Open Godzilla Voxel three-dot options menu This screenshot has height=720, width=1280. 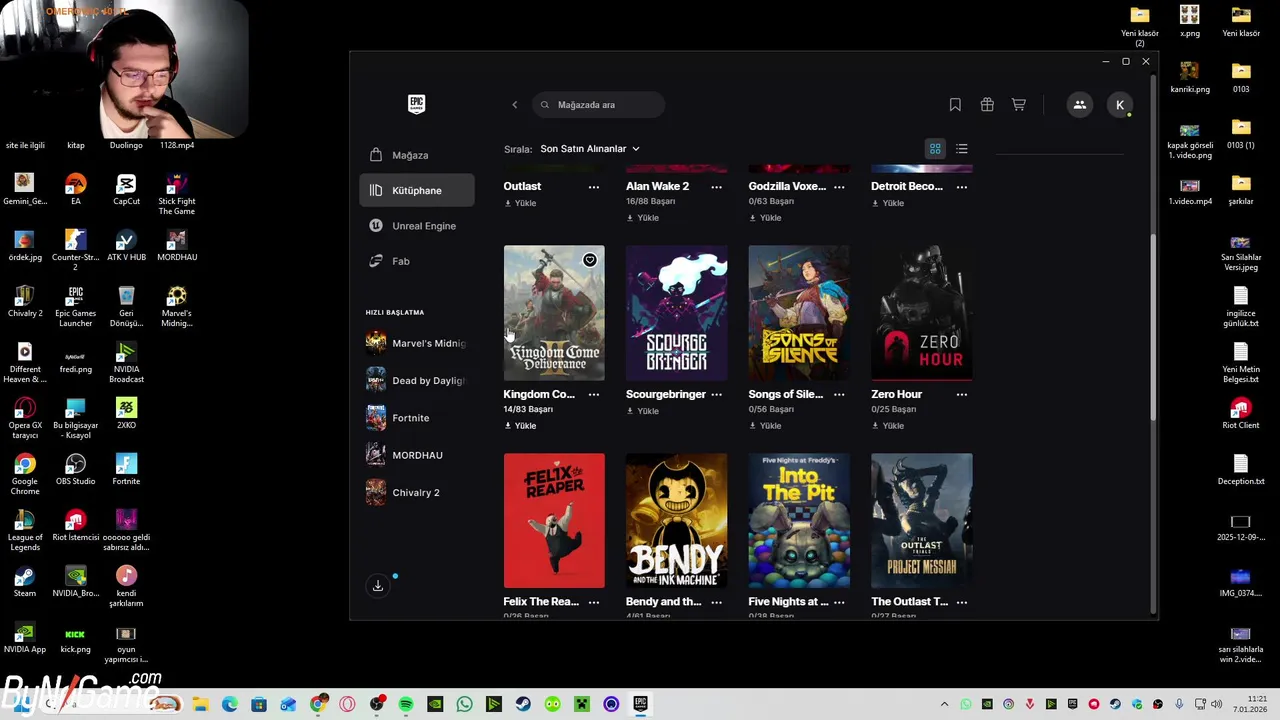pyautogui.click(x=839, y=187)
